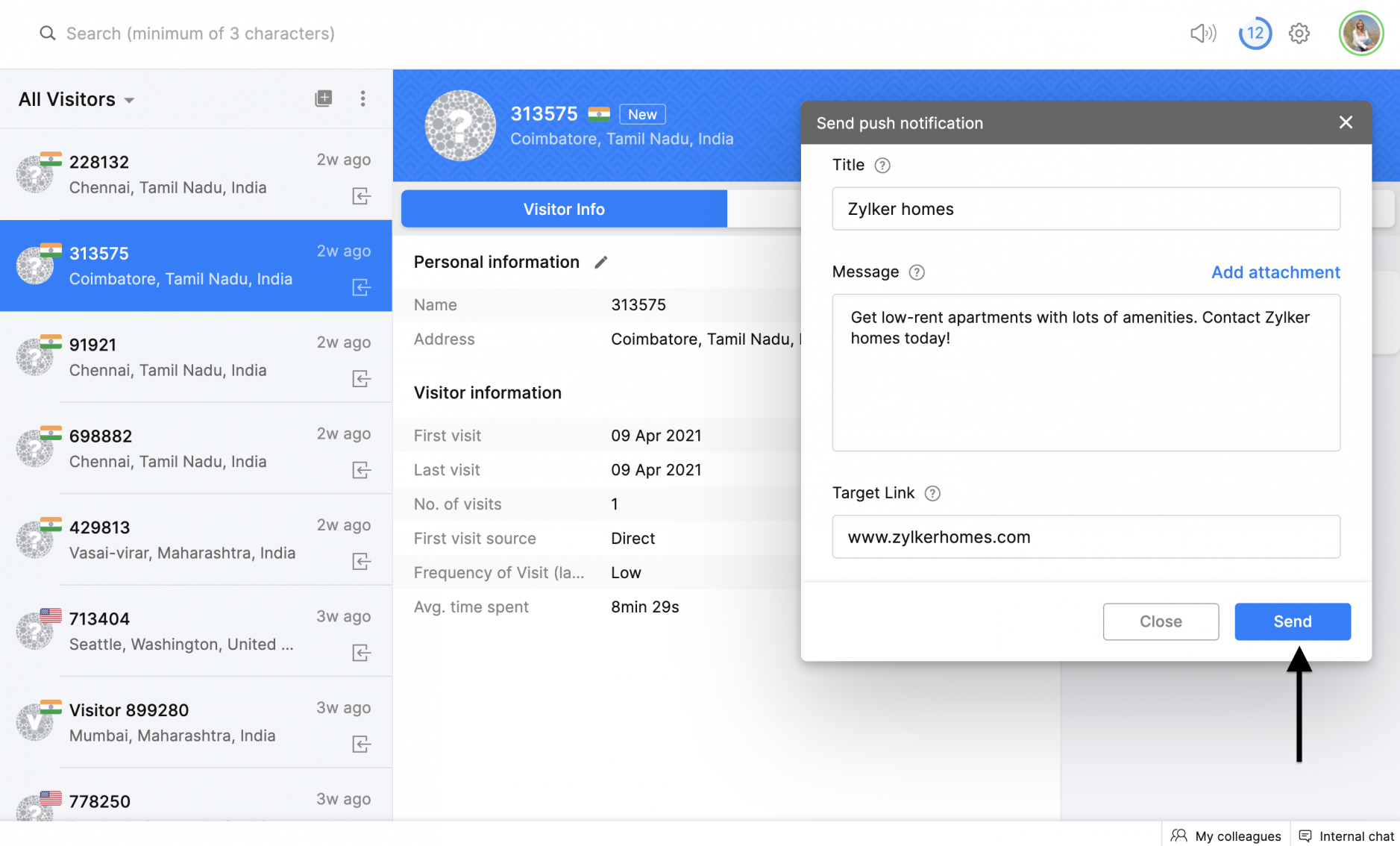1400x846 pixels.
Task: Click the Address value Coimbatore, Tamil Nadu
Action: 706,339
